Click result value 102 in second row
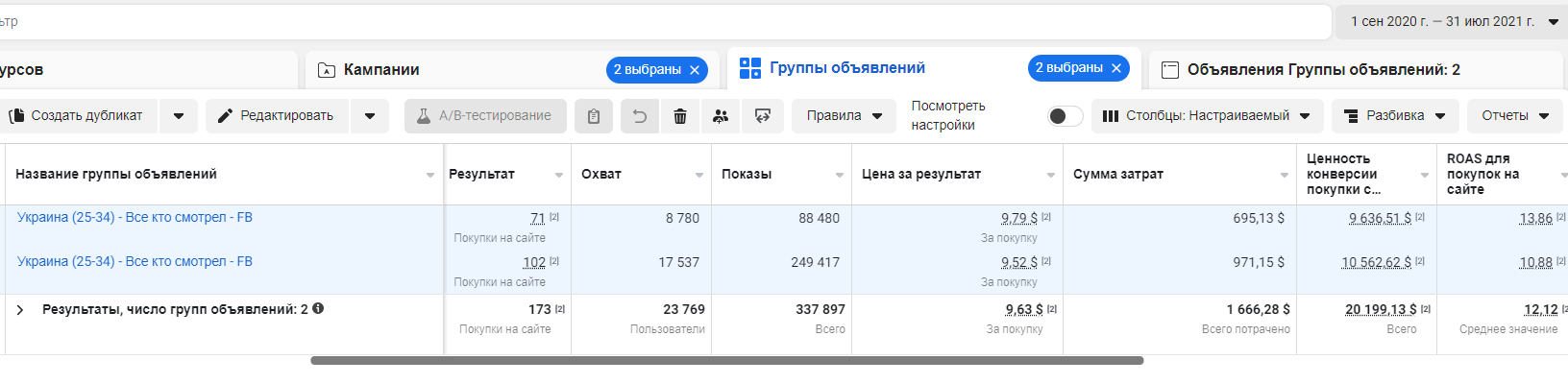 coord(534,263)
